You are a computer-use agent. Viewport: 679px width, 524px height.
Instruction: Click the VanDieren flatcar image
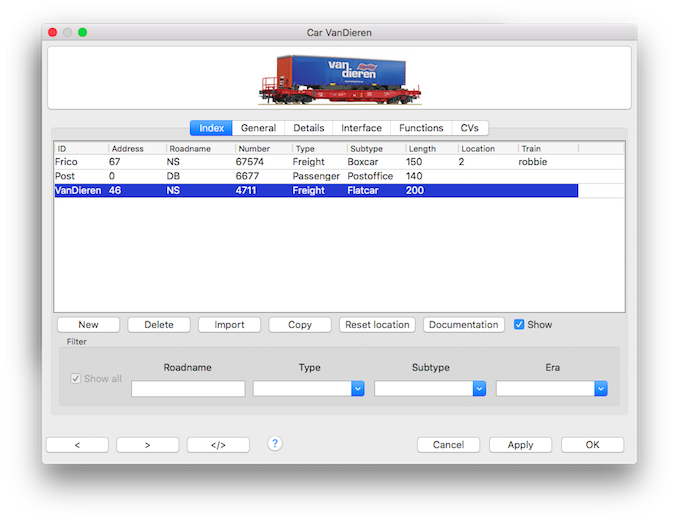pos(339,78)
